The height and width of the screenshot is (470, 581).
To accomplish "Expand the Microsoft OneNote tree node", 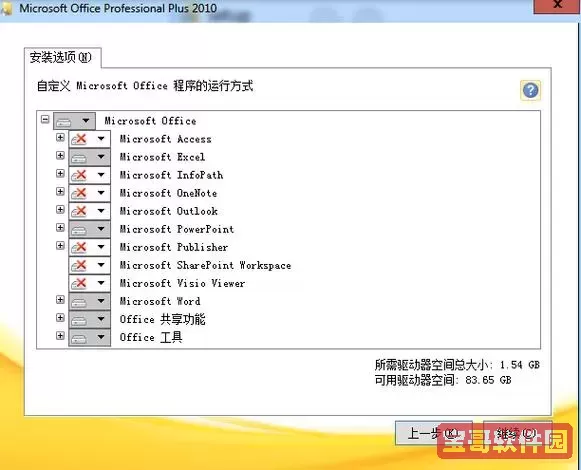I will click(x=60, y=191).
